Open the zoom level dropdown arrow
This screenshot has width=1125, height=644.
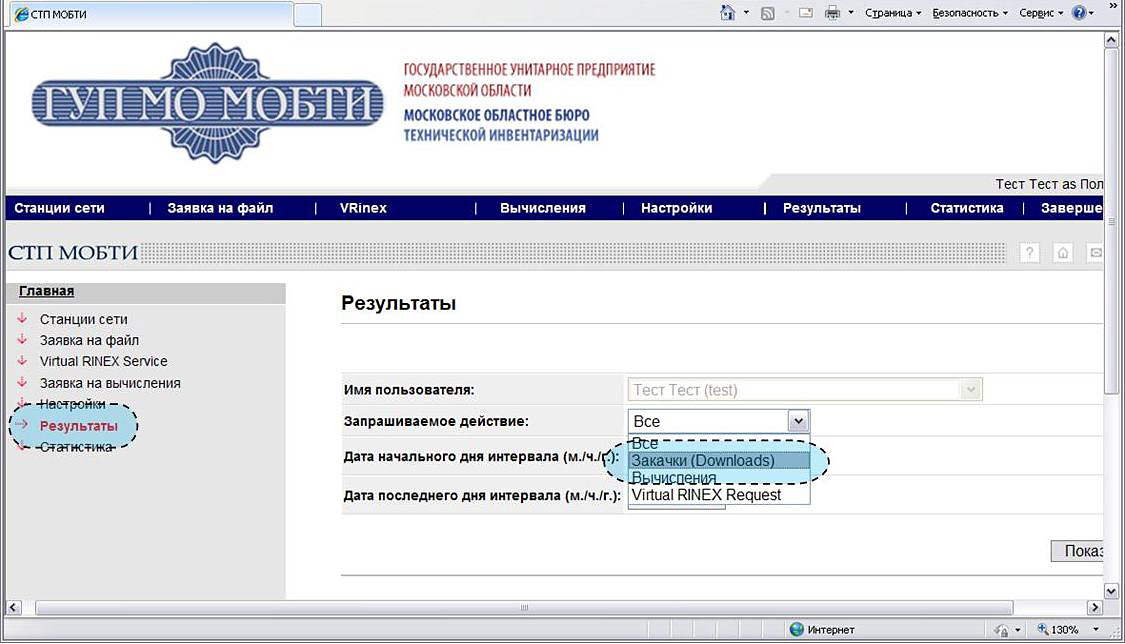point(1096,630)
